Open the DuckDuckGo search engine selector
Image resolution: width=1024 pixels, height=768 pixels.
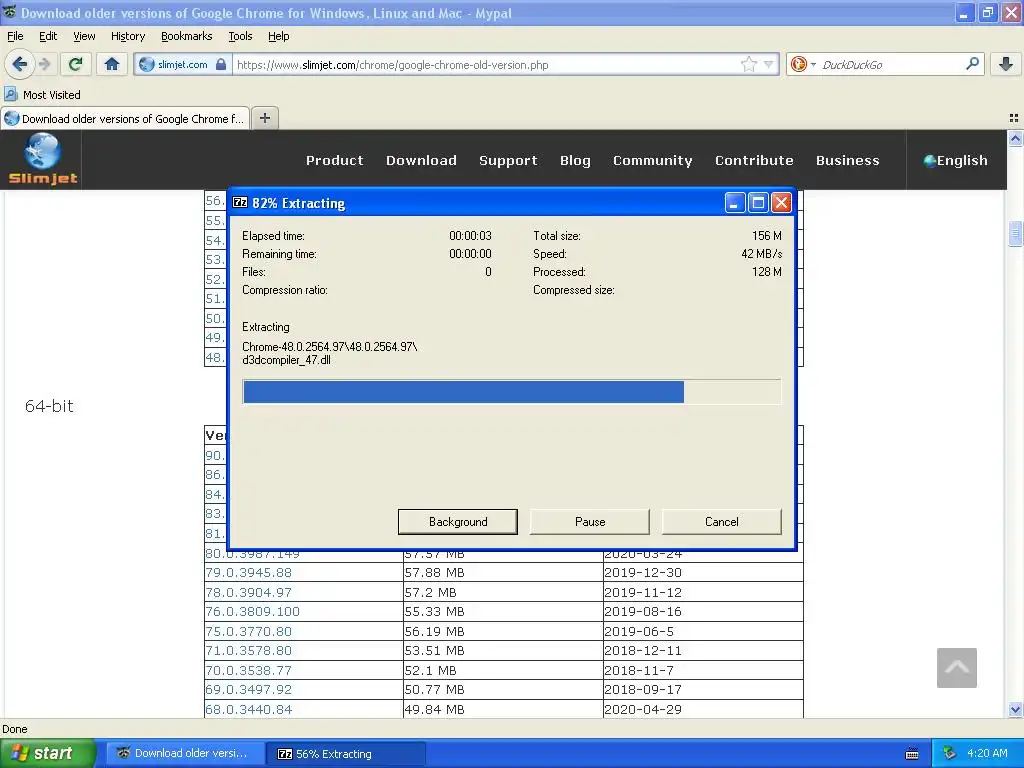pyautogui.click(x=803, y=64)
